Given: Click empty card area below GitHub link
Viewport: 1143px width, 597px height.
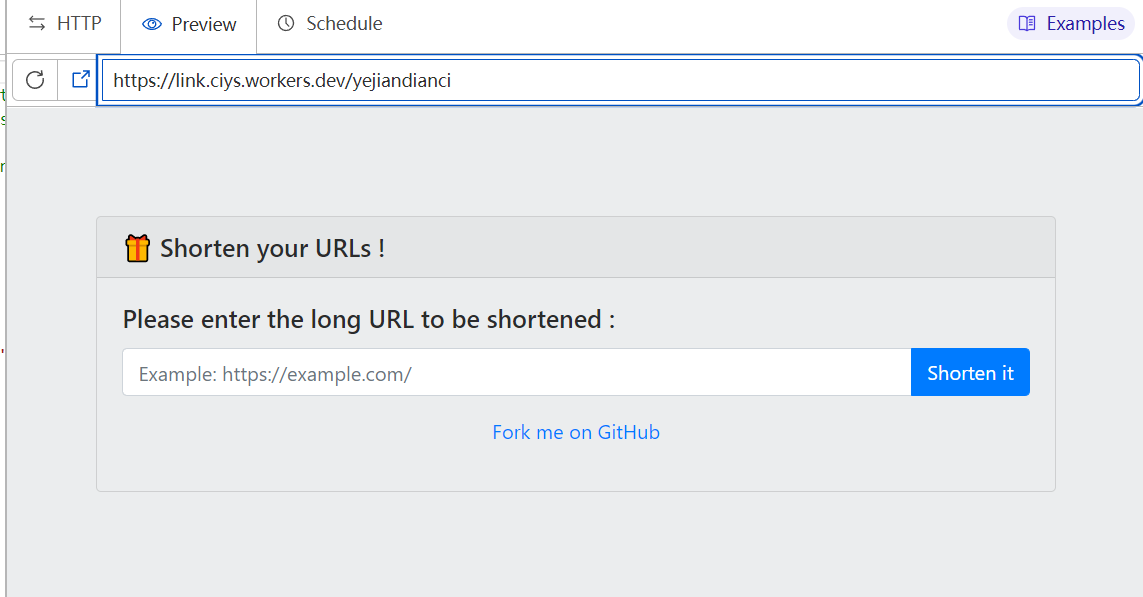Looking at the screenshot, I should [576, 468].
